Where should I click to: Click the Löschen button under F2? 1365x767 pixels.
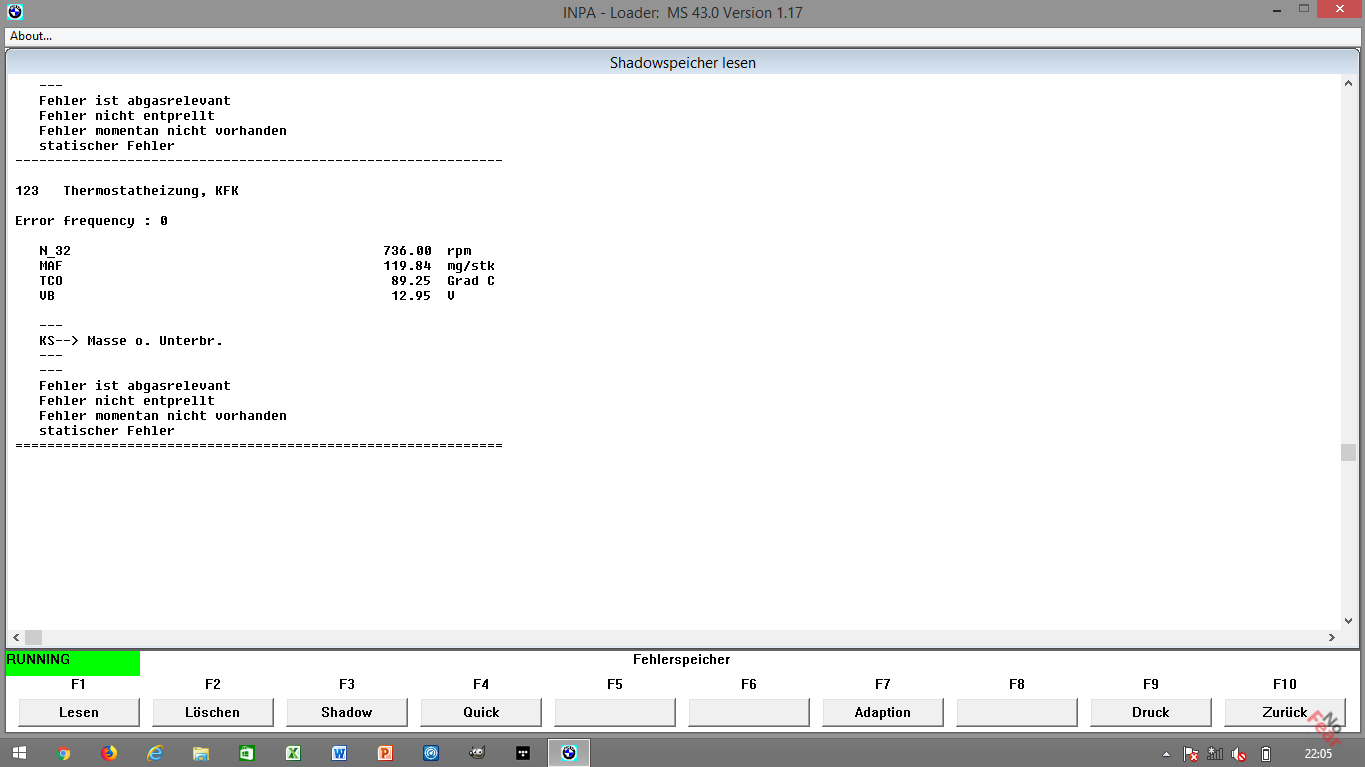pyautogui.click(x=213, y=712)
